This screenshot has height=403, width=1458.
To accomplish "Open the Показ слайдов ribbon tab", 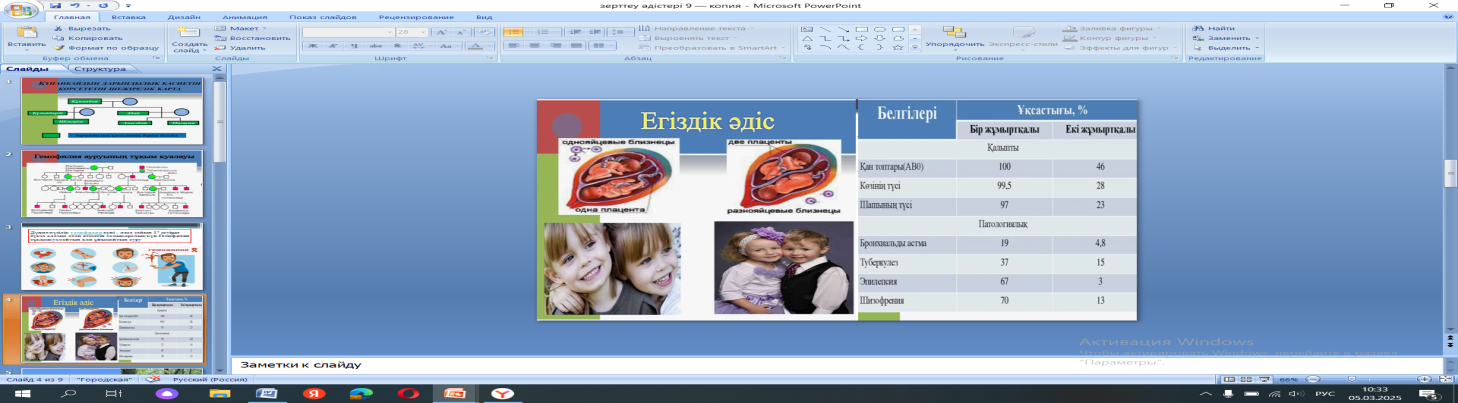I will click(x=321, y=17).
